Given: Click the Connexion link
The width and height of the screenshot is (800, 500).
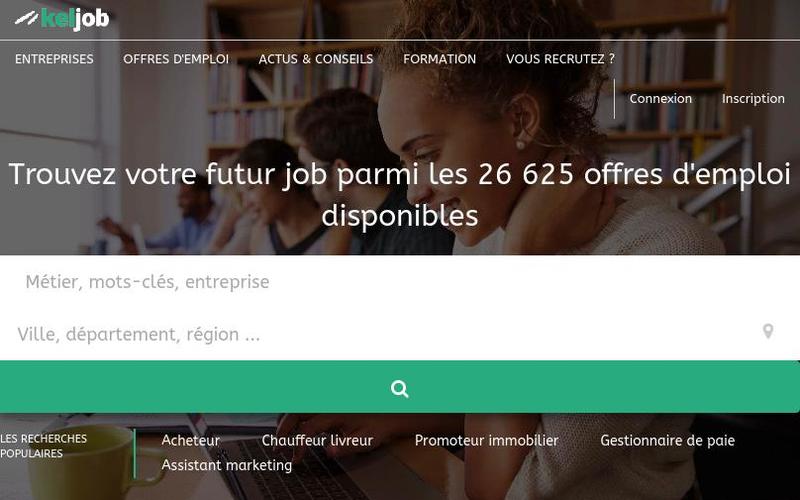Looking at the screenshot, I should tap(661, 98).
